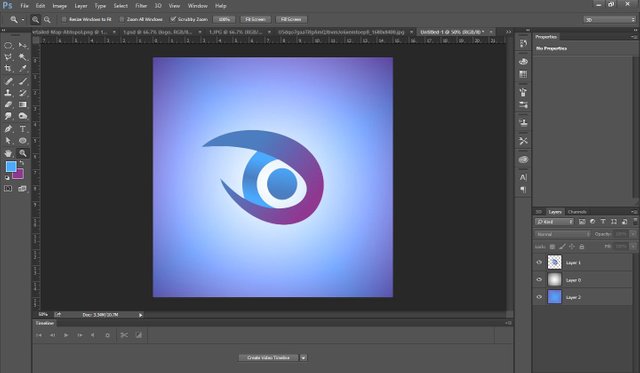Image resolution: width=640 pixels, height=373 pixels.
Task: Click the blue foreground color swatch
Action: (x=11, y=167)
